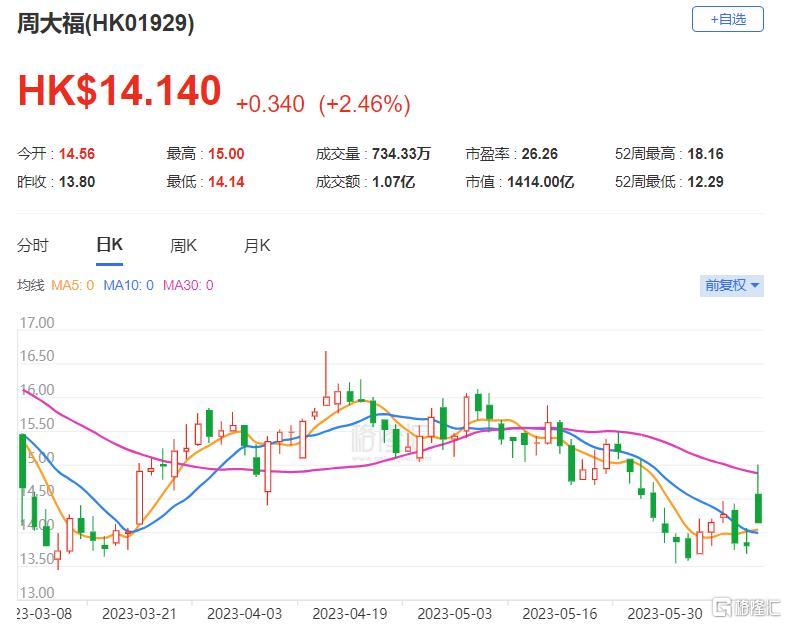This screenshot has width=787, height=624.
Task: Click the 2023-04-19 date axis label
Action: coord(350,613)
